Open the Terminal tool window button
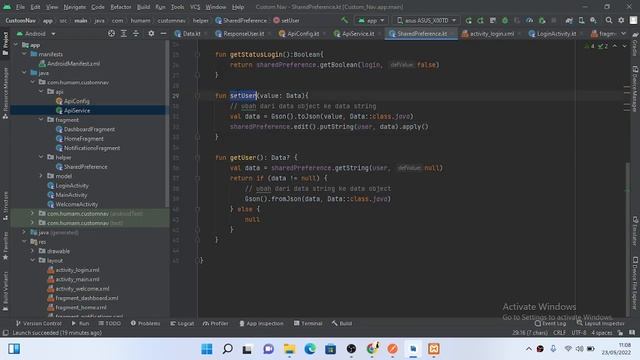Image resolution: width=640 pixels, height=360 pixels. click(308, 323)
